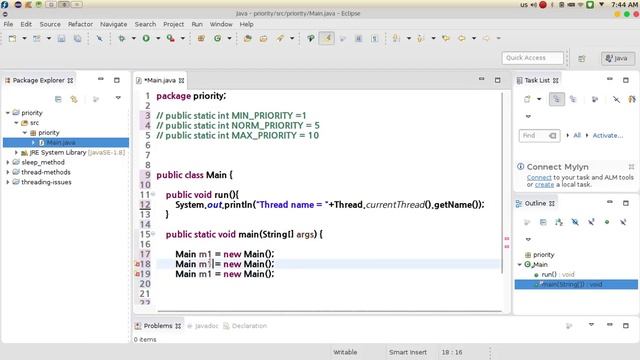The height and width of the screenshot is (360, 640).
Task: Collapse the src folder node
Action: 16,122
